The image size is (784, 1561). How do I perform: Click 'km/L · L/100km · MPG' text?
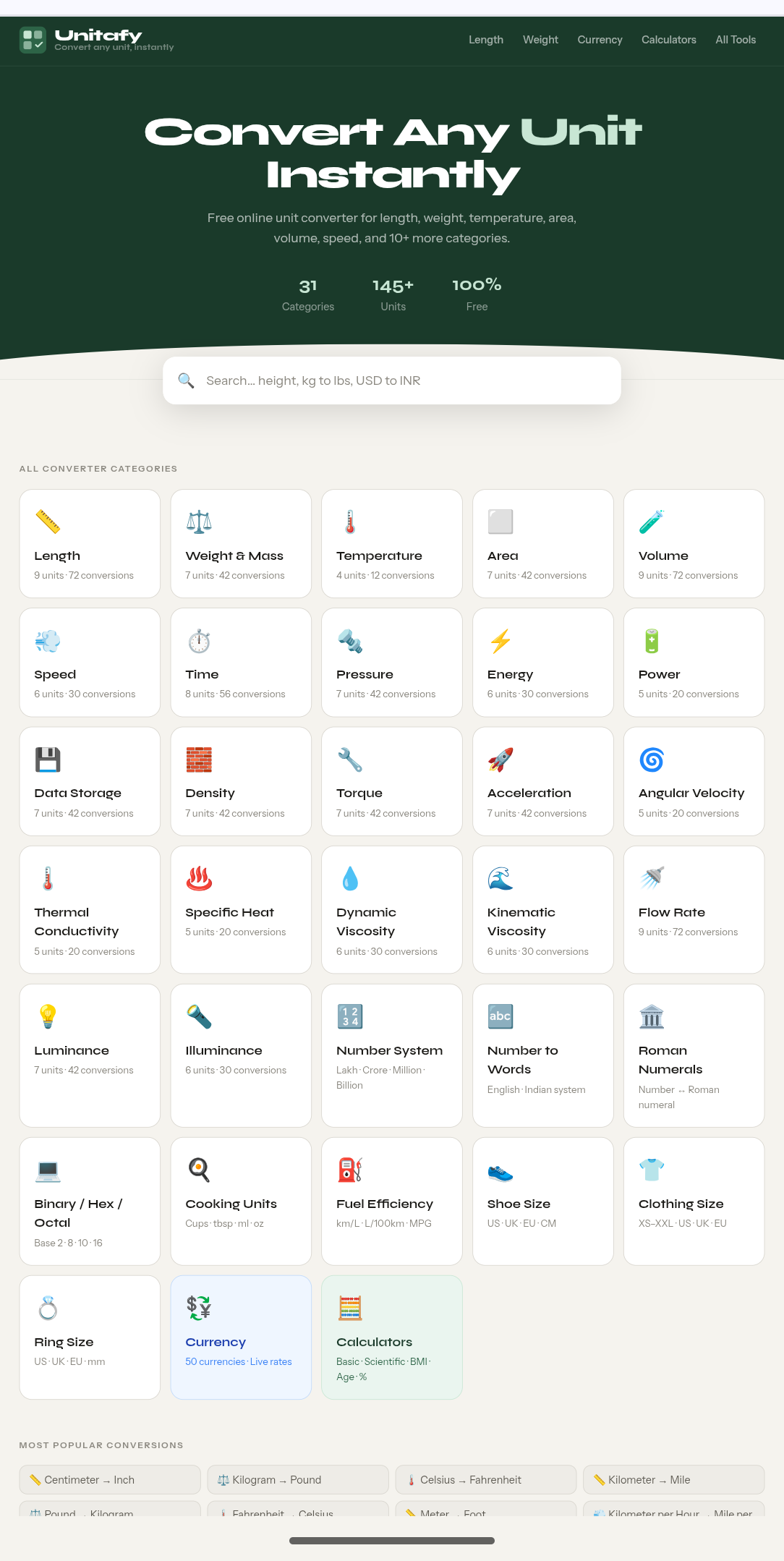[384, 1223]
